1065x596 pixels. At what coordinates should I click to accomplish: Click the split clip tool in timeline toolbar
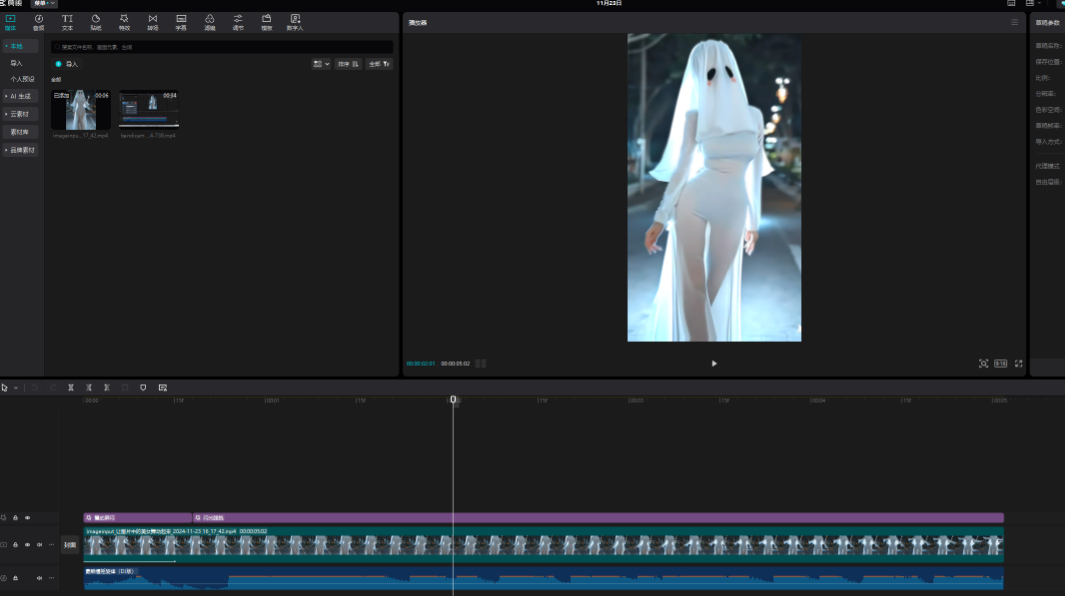[x=71, y=387]
